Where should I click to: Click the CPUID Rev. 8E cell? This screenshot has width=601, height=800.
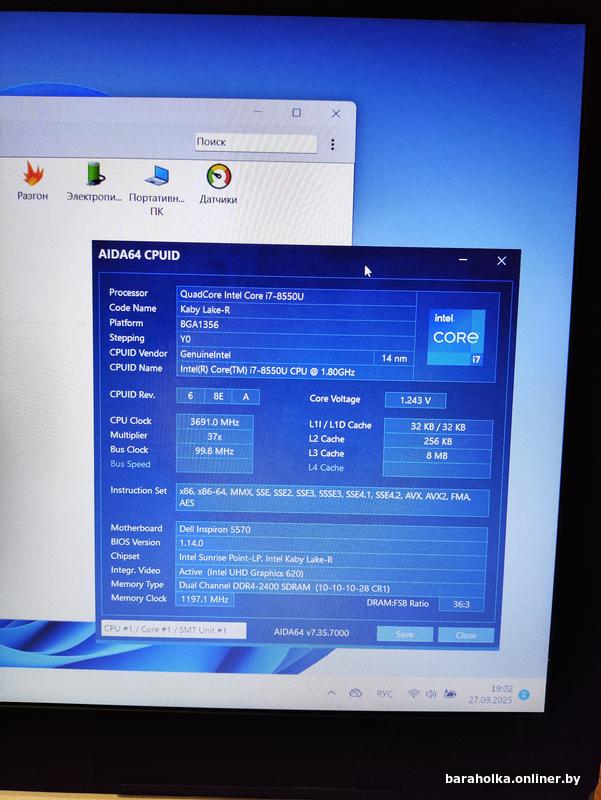coord(218,396)
